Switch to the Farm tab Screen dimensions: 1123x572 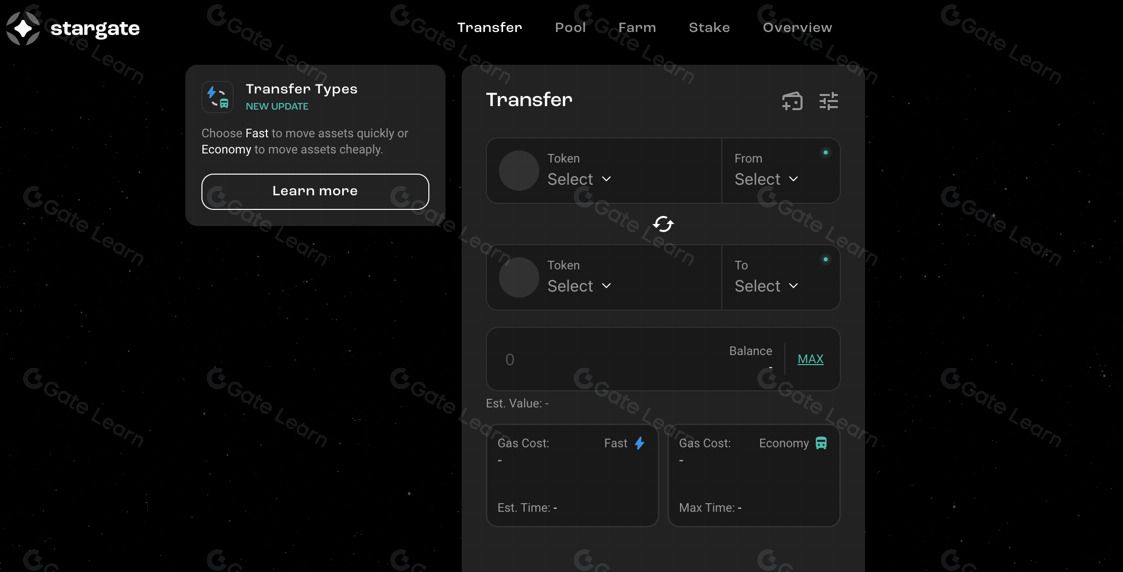coord(637,27)
